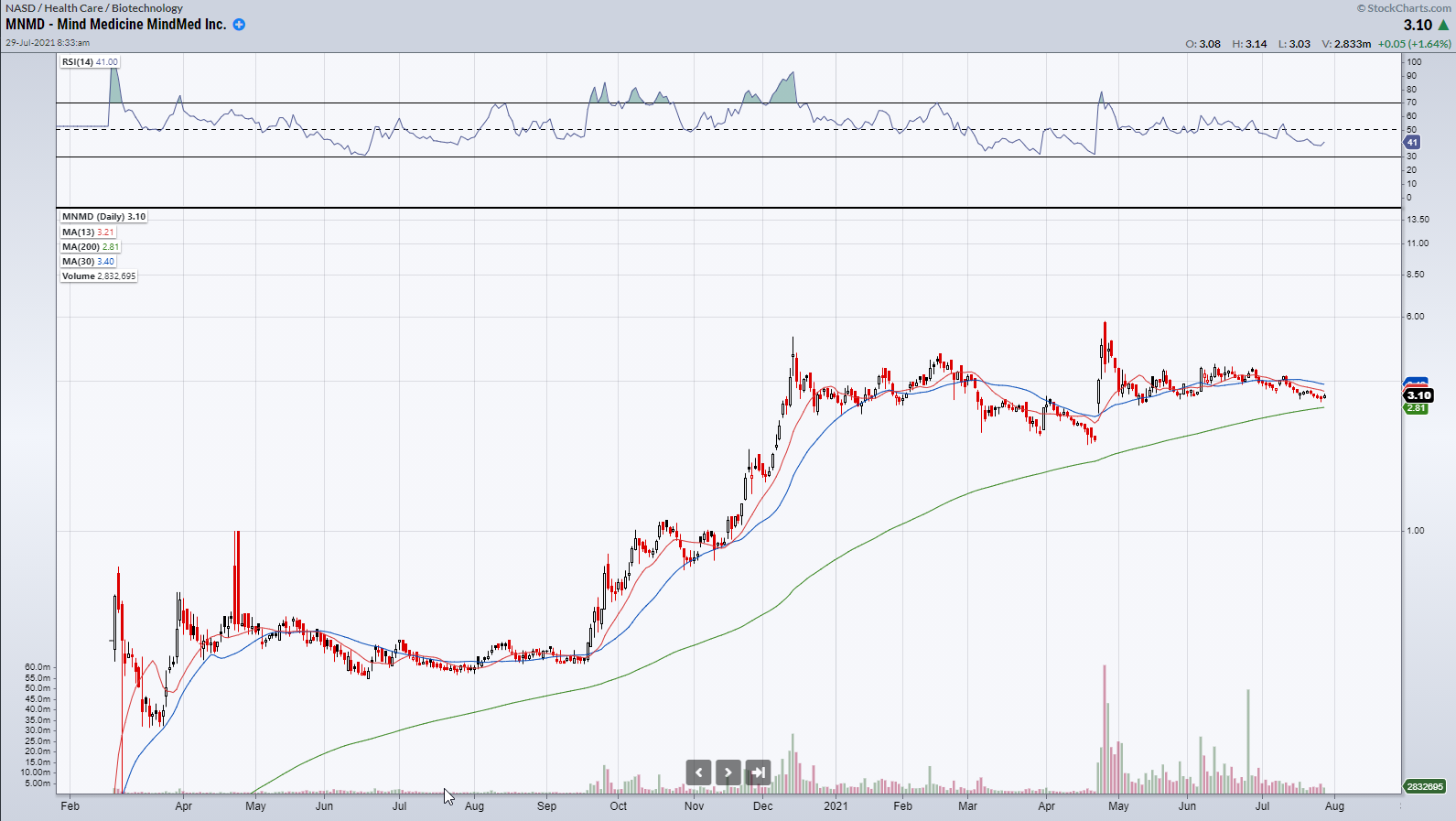This screenshot has width=1456, height=821.
Task: Click the MA(13) 3.21 legend label
Action: [88, 232]
